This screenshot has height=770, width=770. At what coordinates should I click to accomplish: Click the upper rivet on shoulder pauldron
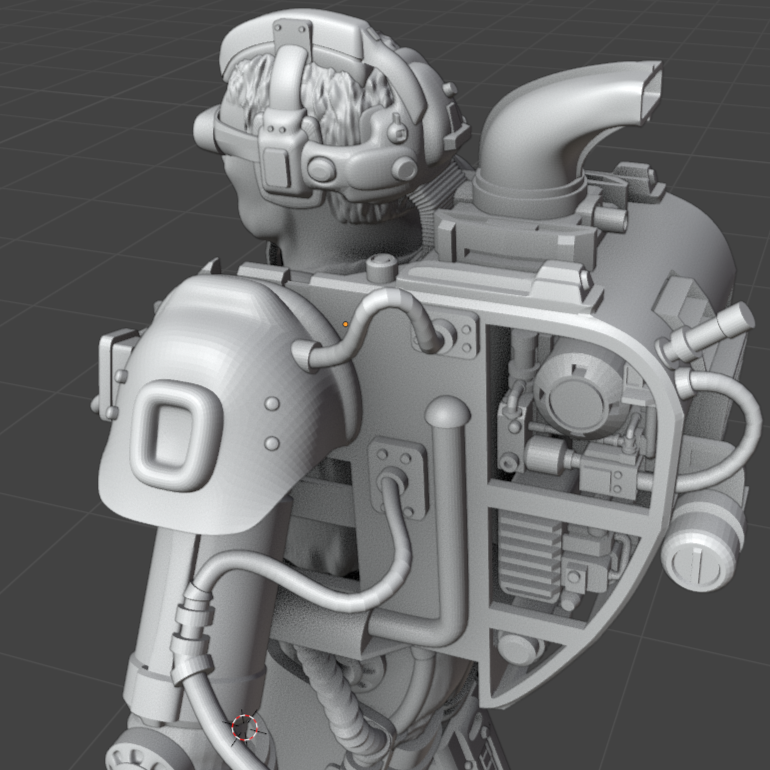pyautogui.click(x=272, y=404)
